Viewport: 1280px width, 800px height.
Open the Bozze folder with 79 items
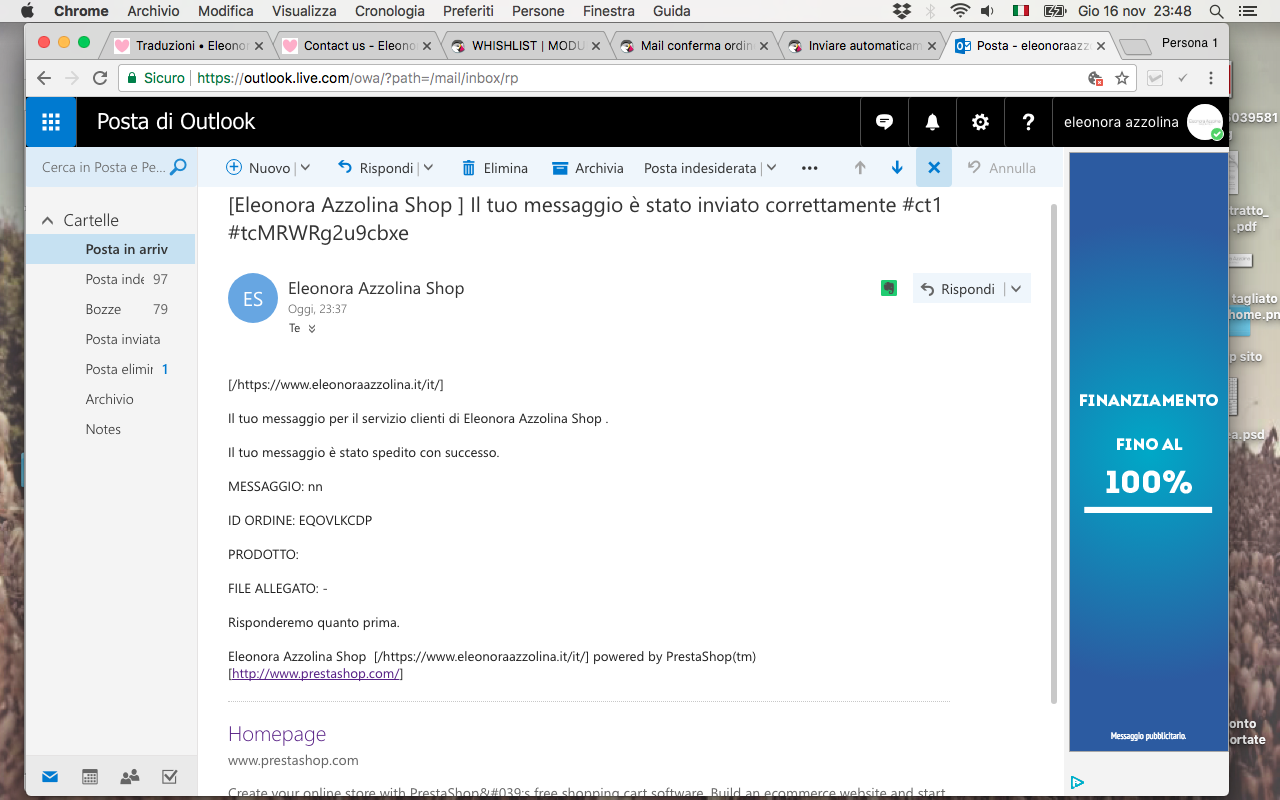coord(110,309)
